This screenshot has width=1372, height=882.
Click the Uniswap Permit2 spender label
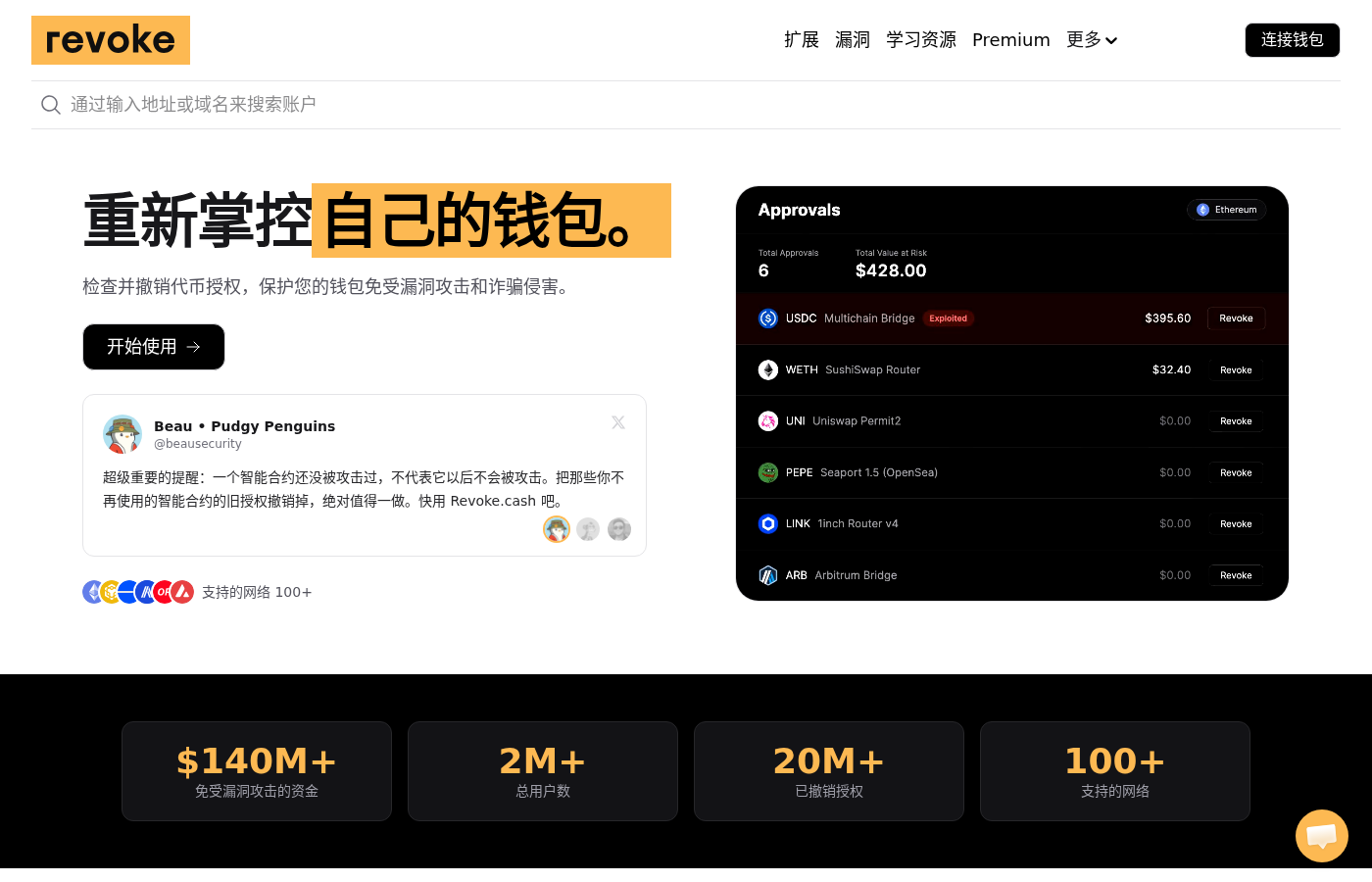pos(857,421)
